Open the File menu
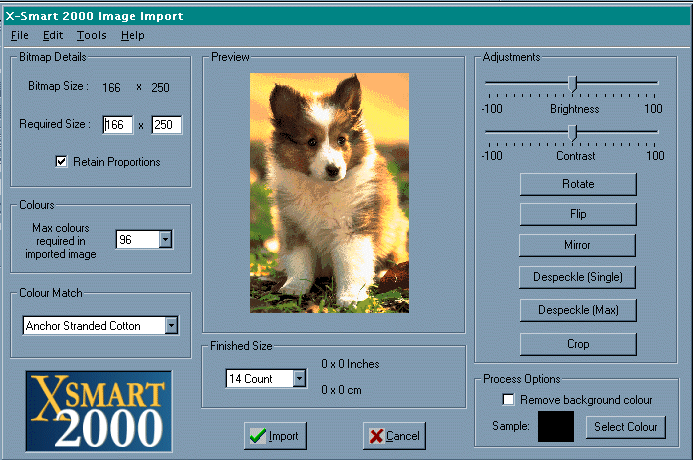Image resolution: width=693 pixels, height=460 pixels. [19, 35]
